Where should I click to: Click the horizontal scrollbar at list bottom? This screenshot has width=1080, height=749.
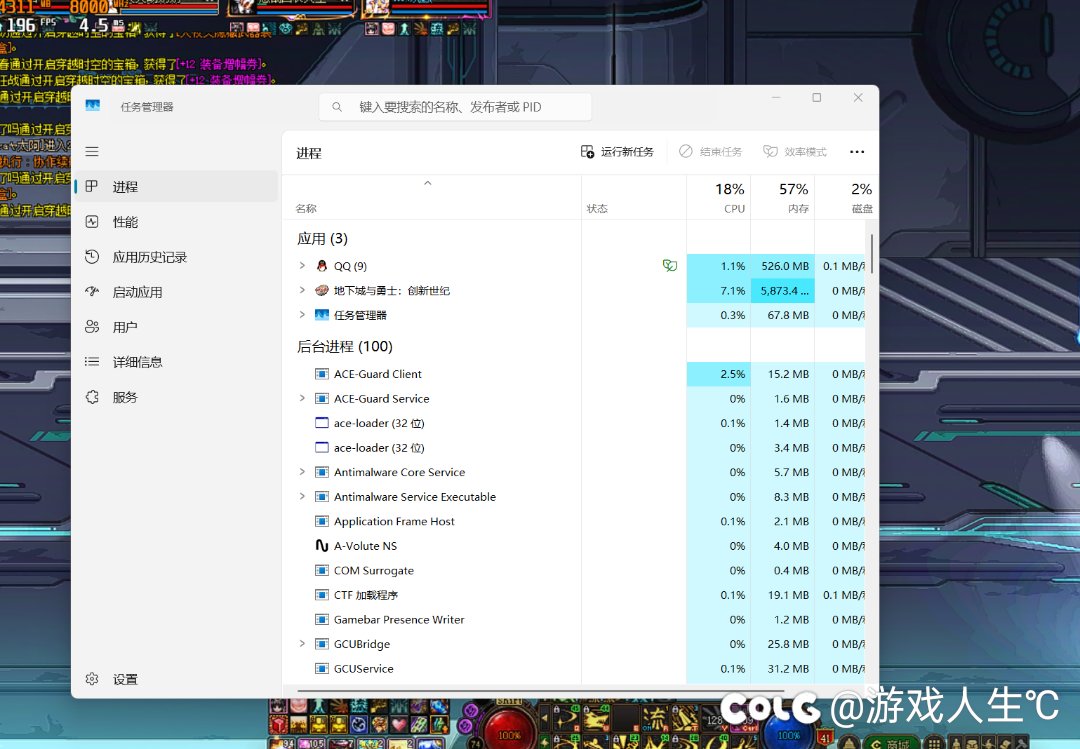[541, 690]
